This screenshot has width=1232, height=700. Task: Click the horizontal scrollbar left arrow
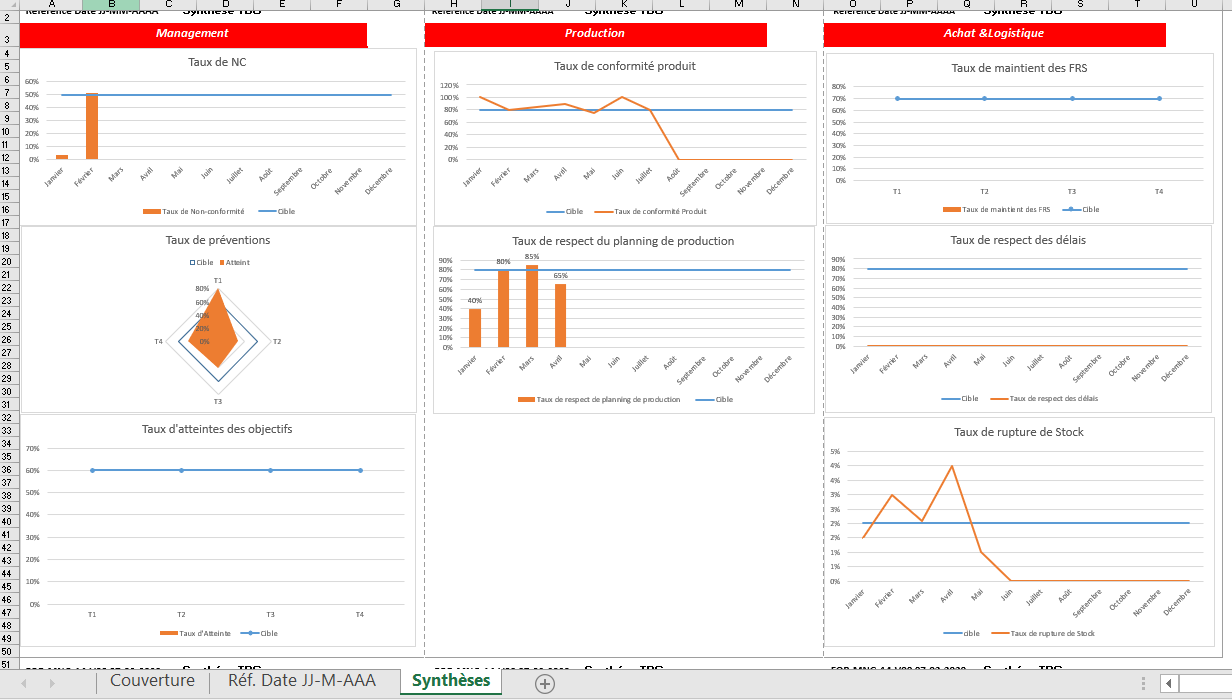point(1168,683)
